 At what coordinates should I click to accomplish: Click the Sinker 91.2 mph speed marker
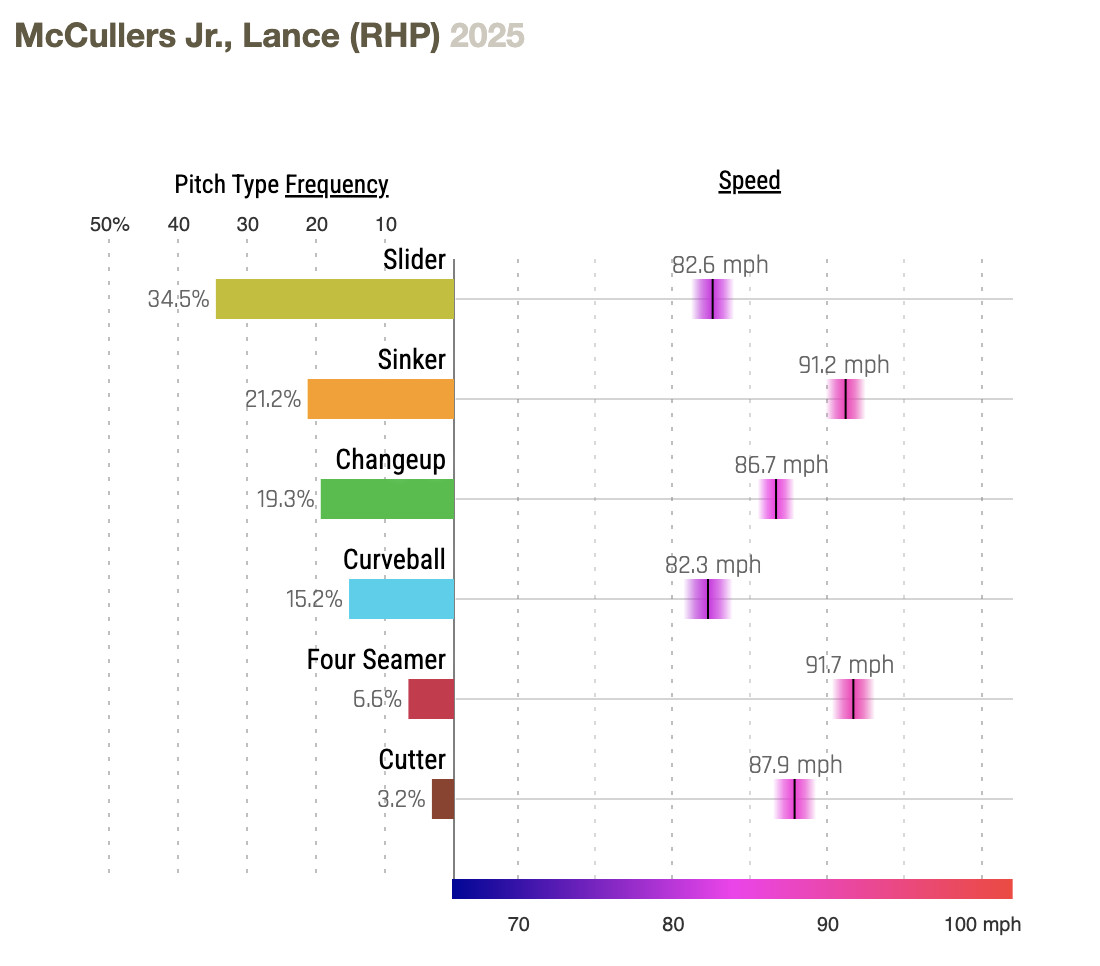(x=846, y=399)
